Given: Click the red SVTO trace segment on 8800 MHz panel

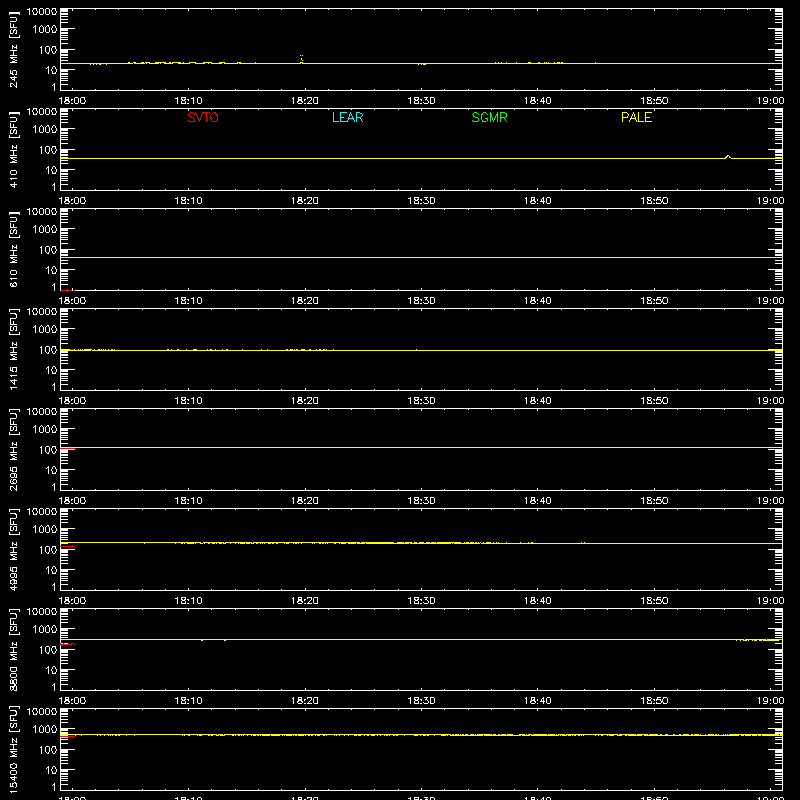Looking at the screenshot, I should click(67, 644).
